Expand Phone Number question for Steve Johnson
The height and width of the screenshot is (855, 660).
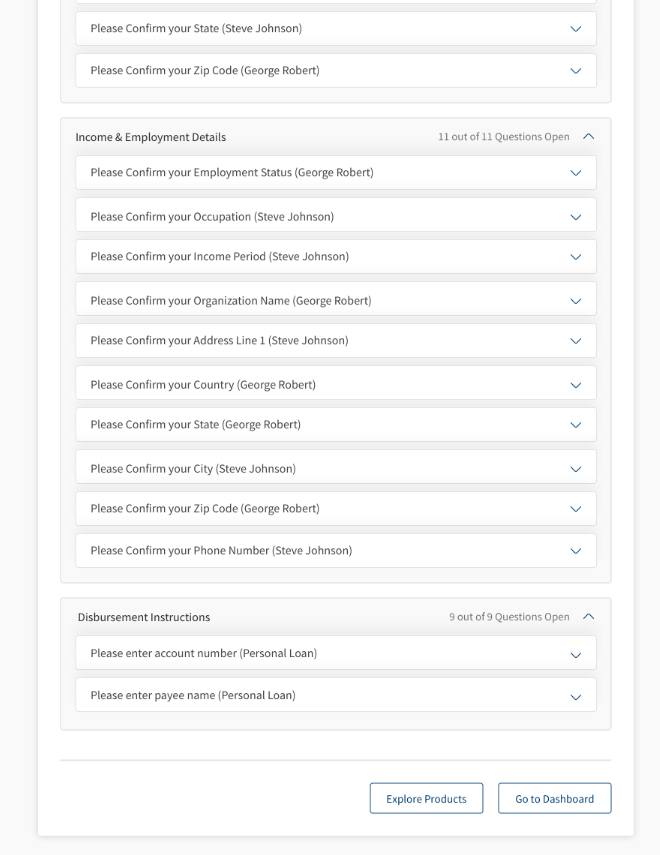(336, 551)
